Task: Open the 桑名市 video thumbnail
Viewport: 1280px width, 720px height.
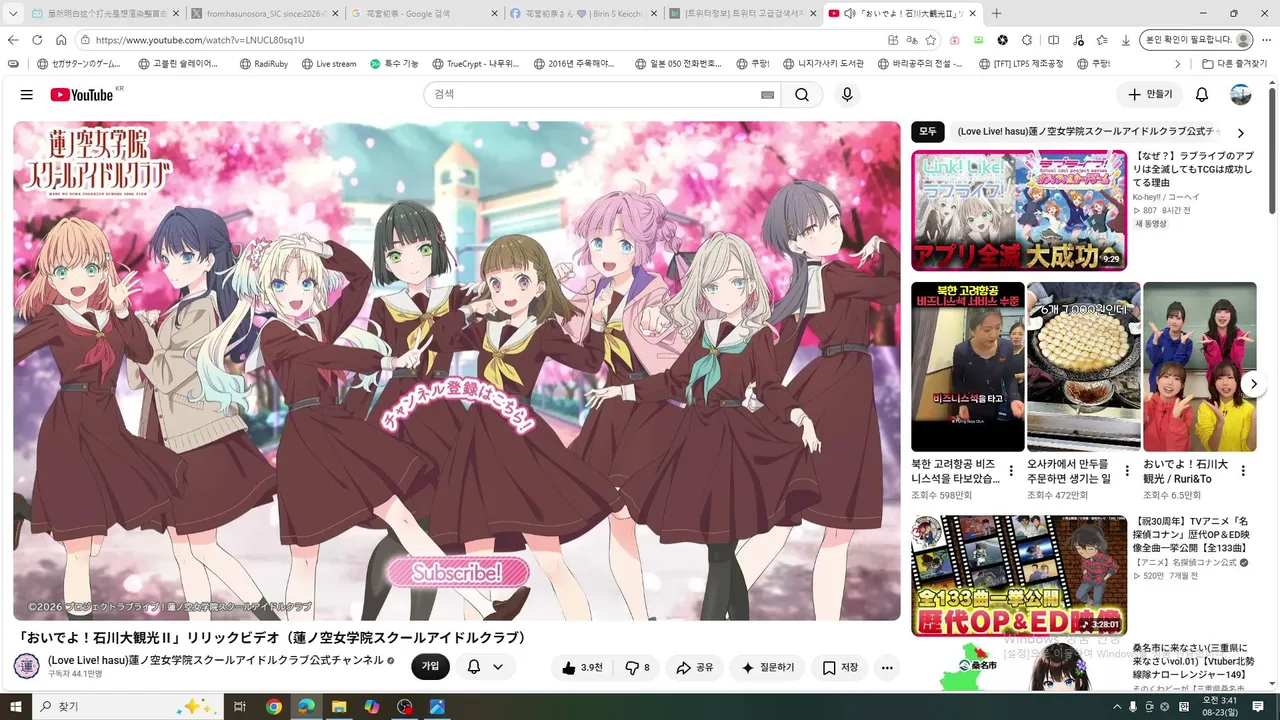Action: tap(1019, 667)
